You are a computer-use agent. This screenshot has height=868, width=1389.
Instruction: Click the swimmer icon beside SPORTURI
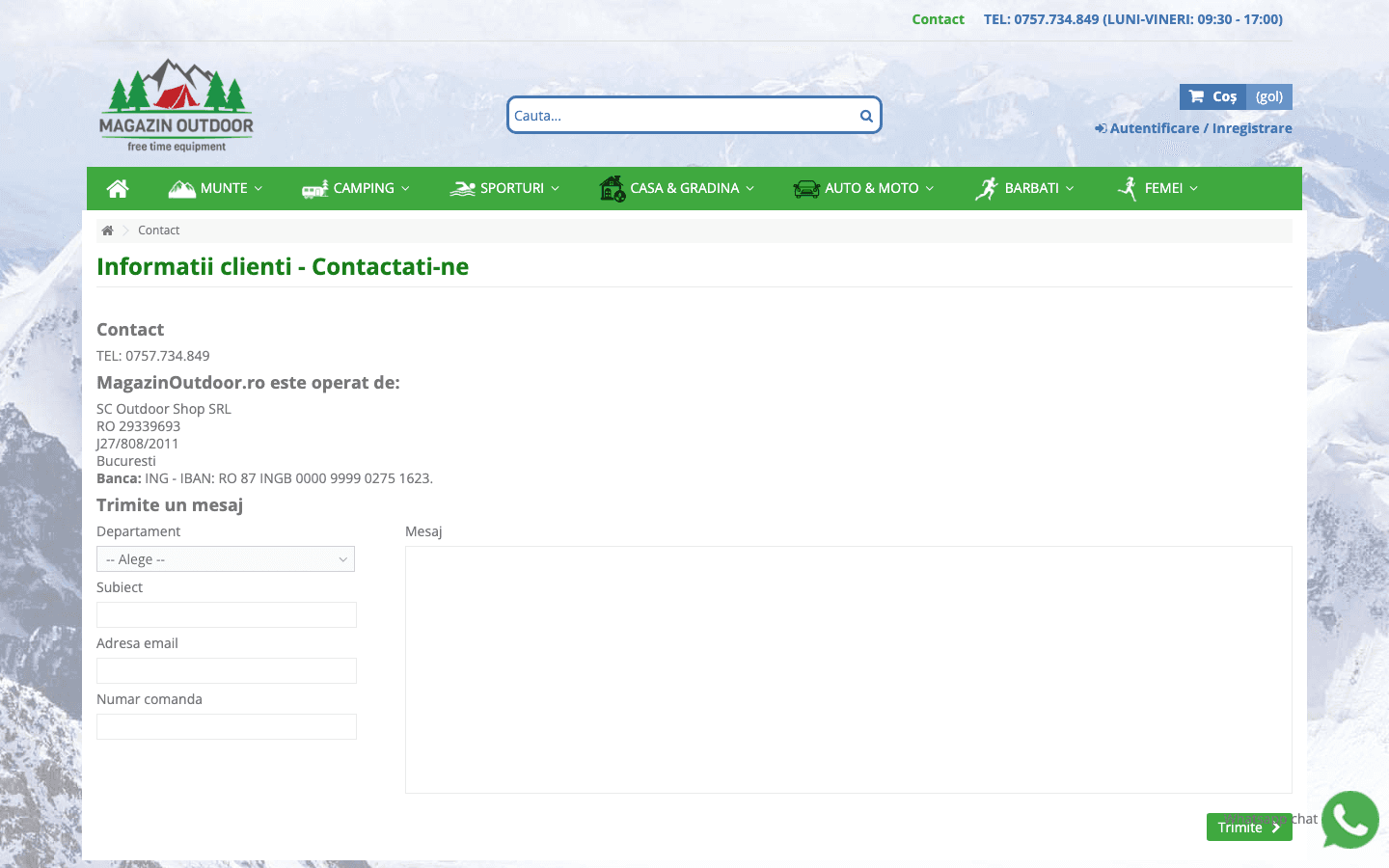click(462, 188)
